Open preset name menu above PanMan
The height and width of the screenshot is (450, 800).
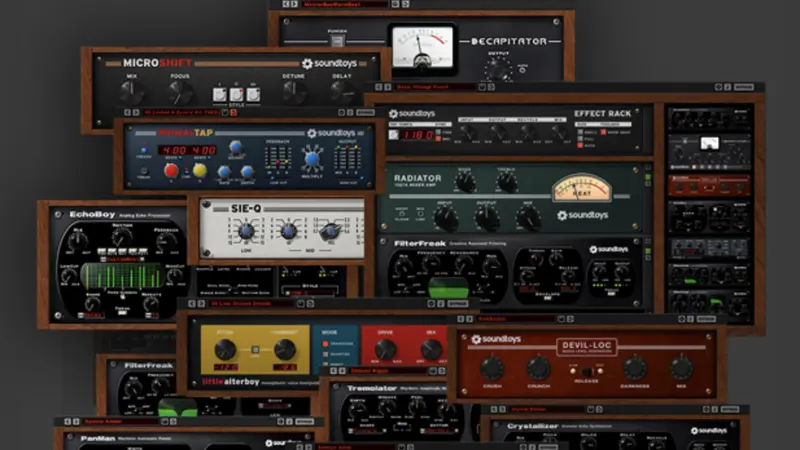[121, 421]
